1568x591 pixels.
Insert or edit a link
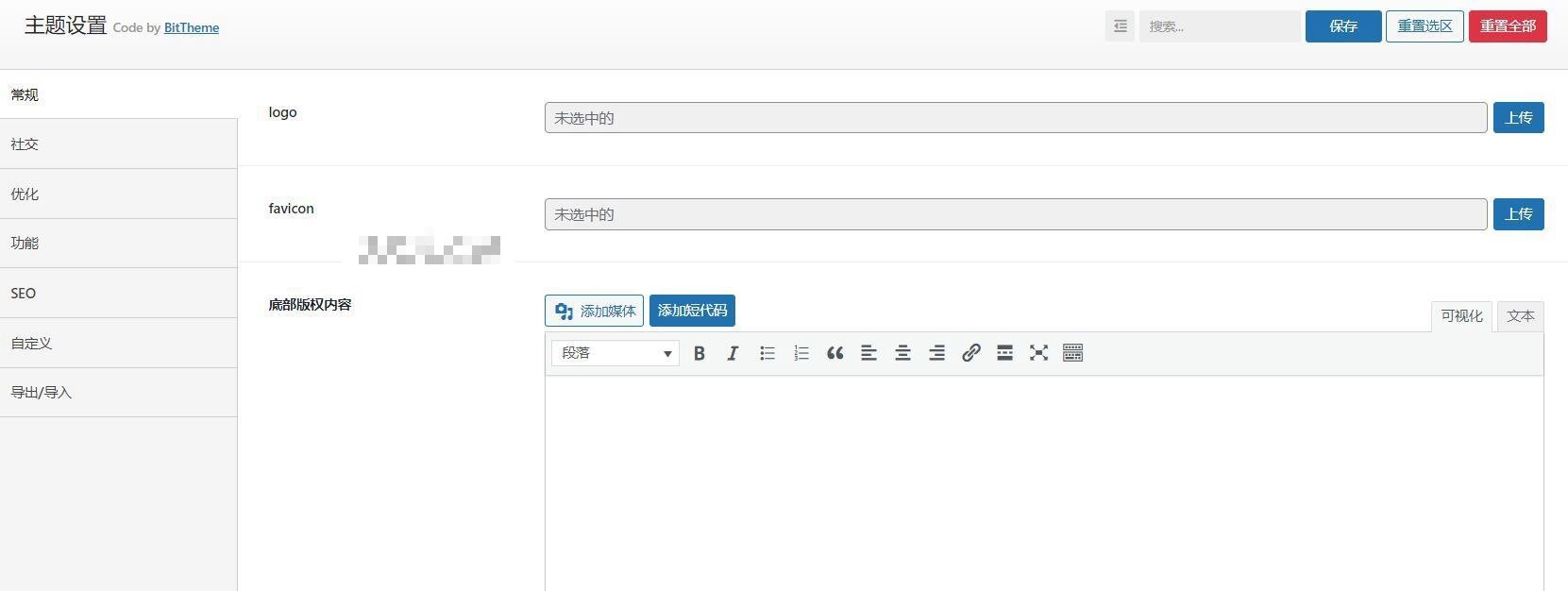tap(970, 353)
